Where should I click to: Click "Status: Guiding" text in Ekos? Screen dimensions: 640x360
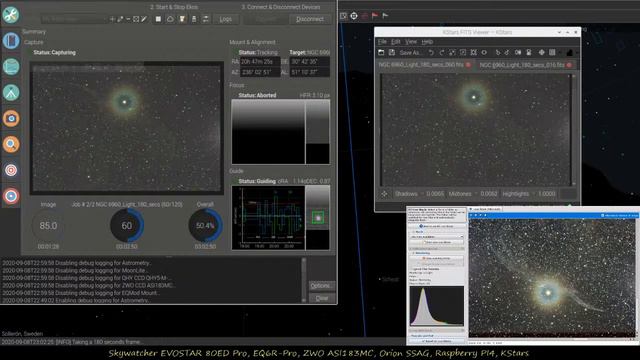(257, 181)
